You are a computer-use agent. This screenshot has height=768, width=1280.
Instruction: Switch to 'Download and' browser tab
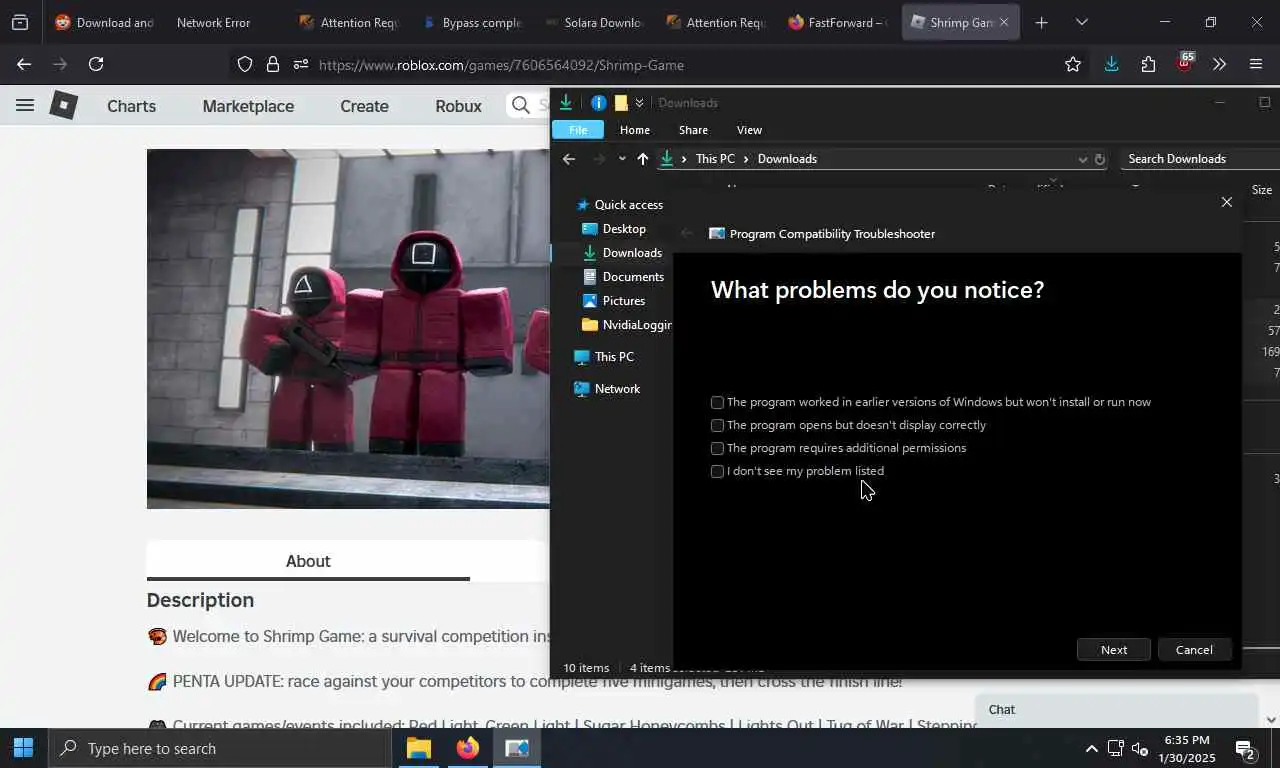(103, 22)
